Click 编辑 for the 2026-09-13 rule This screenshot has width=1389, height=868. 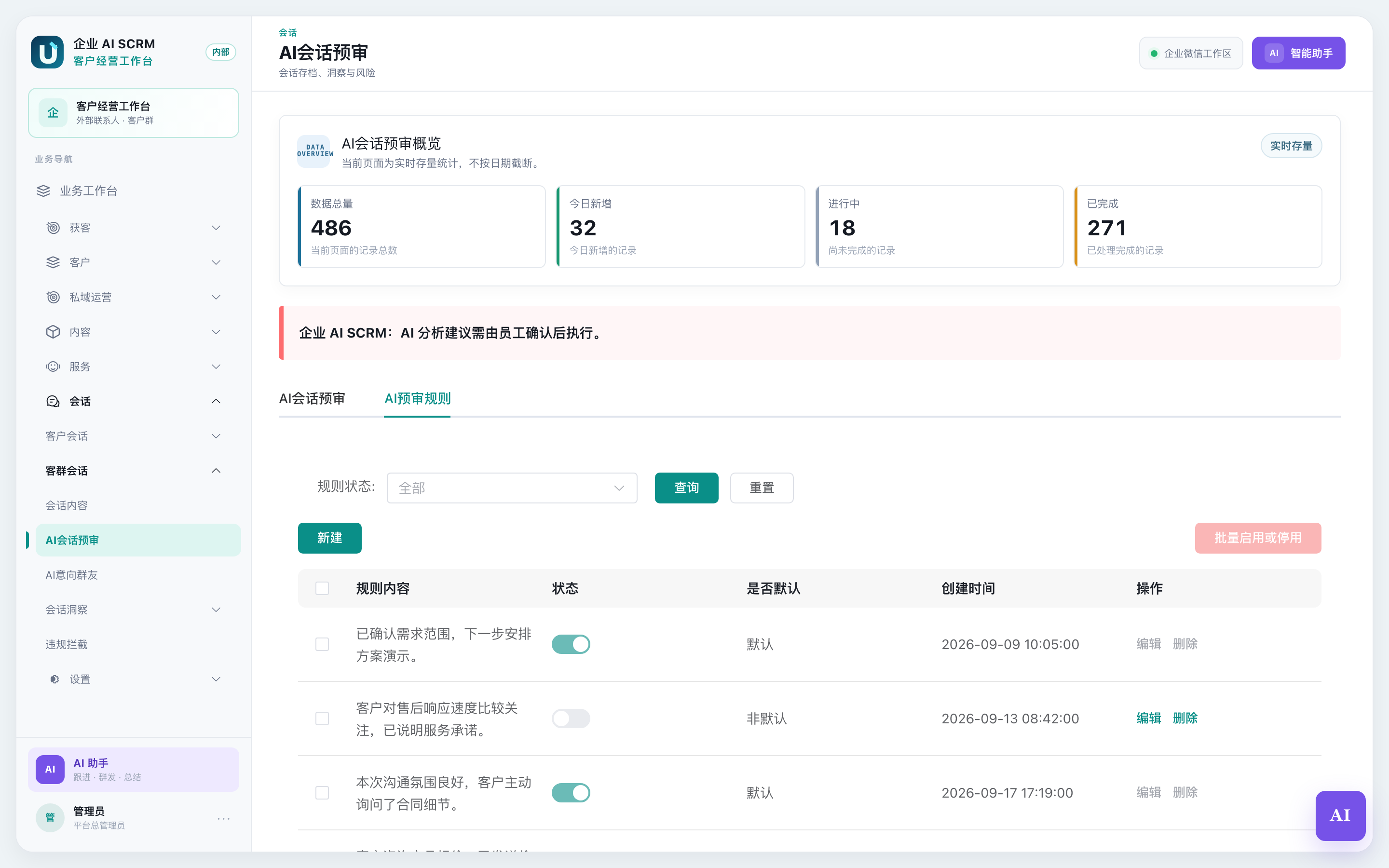coord(1148,718)
